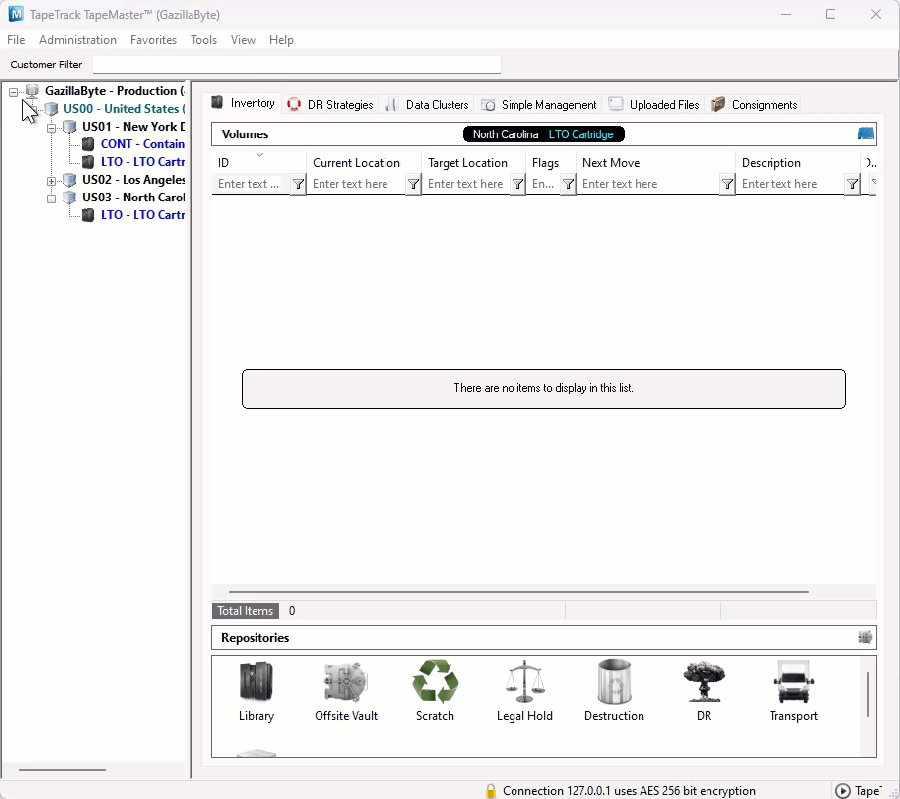Open the Tools menu
900x799 pixels.
tap(204, 40)
